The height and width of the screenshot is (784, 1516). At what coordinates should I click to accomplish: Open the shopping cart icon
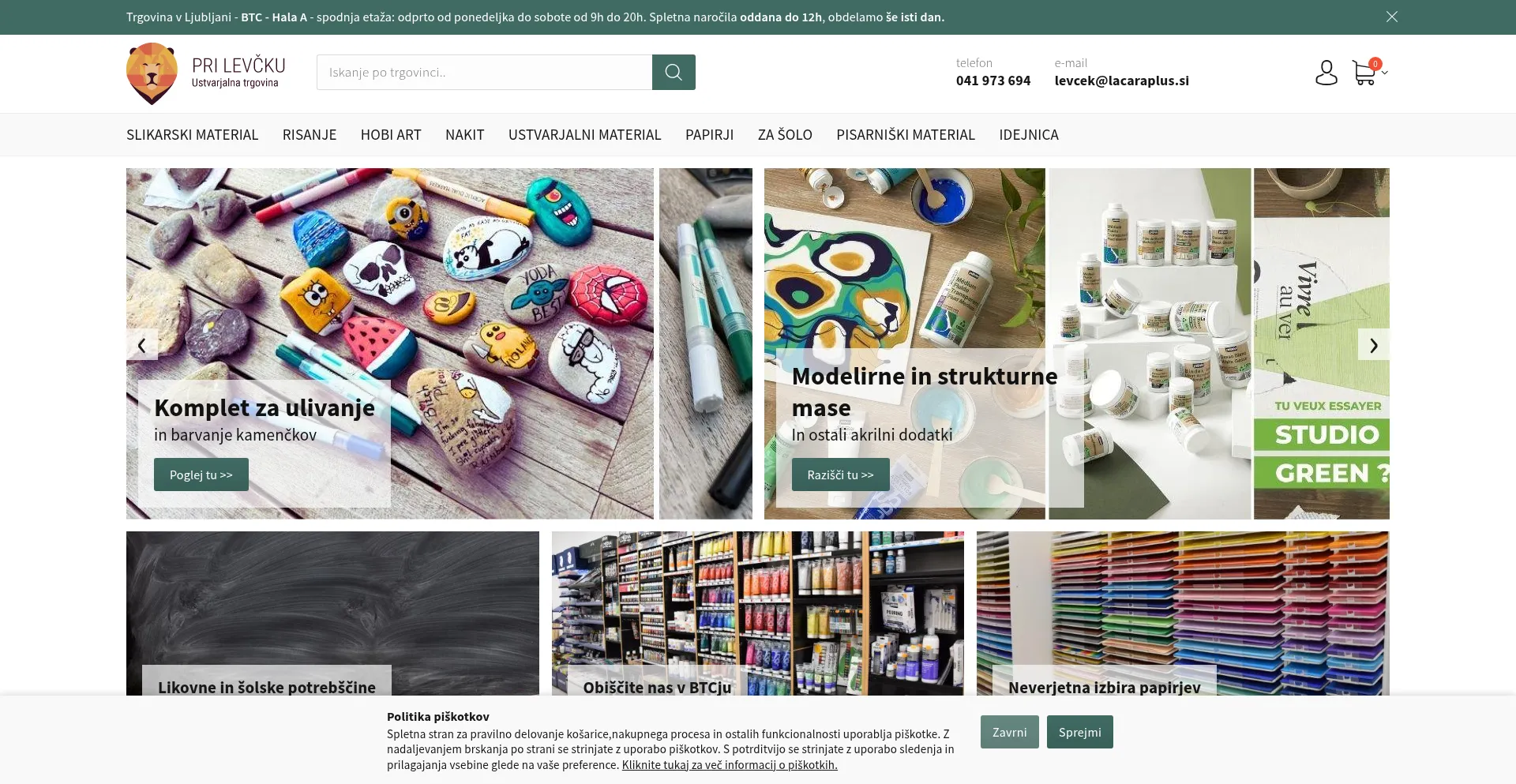(1364, 73)
